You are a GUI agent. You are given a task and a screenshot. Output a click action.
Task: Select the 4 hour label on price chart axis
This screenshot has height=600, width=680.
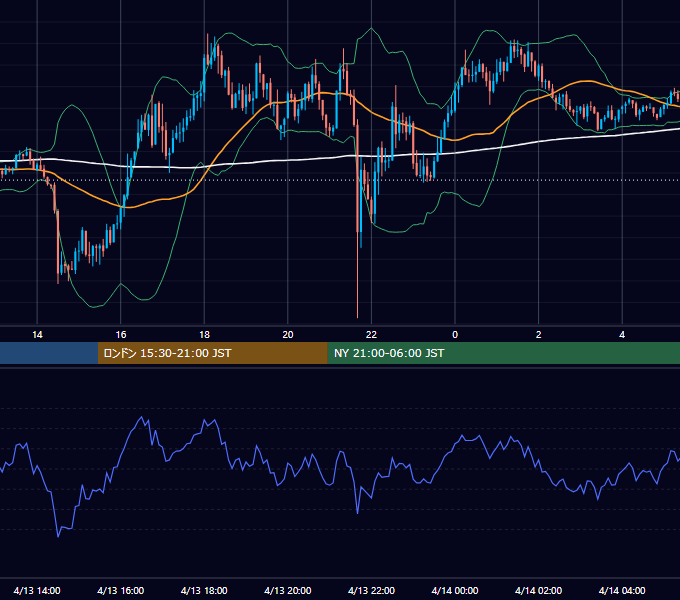pos(622,335)
